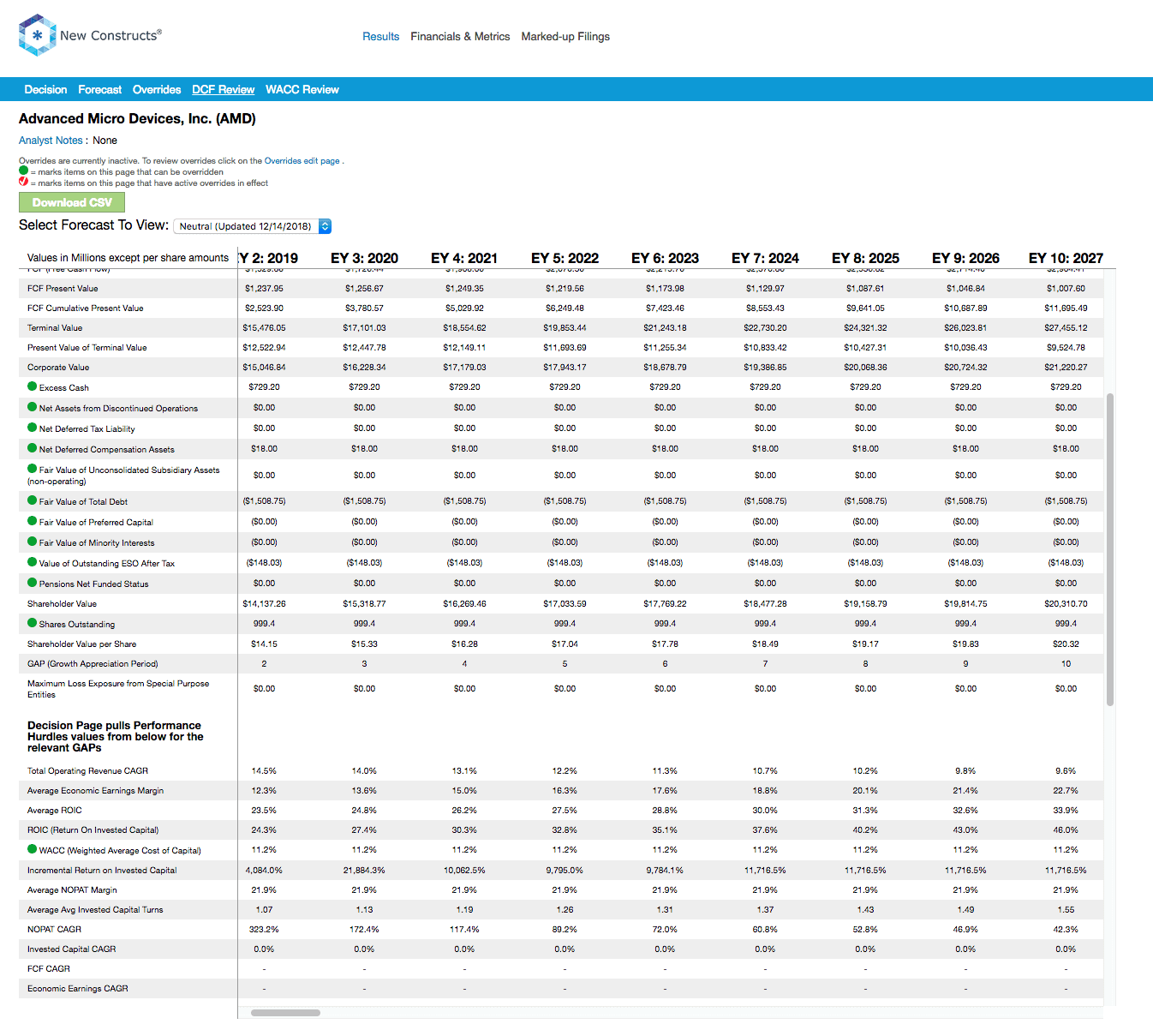Click the Invested Capital CAGR label
Viewport: 1153px width, 1036px height.
[x=71, y=949]
